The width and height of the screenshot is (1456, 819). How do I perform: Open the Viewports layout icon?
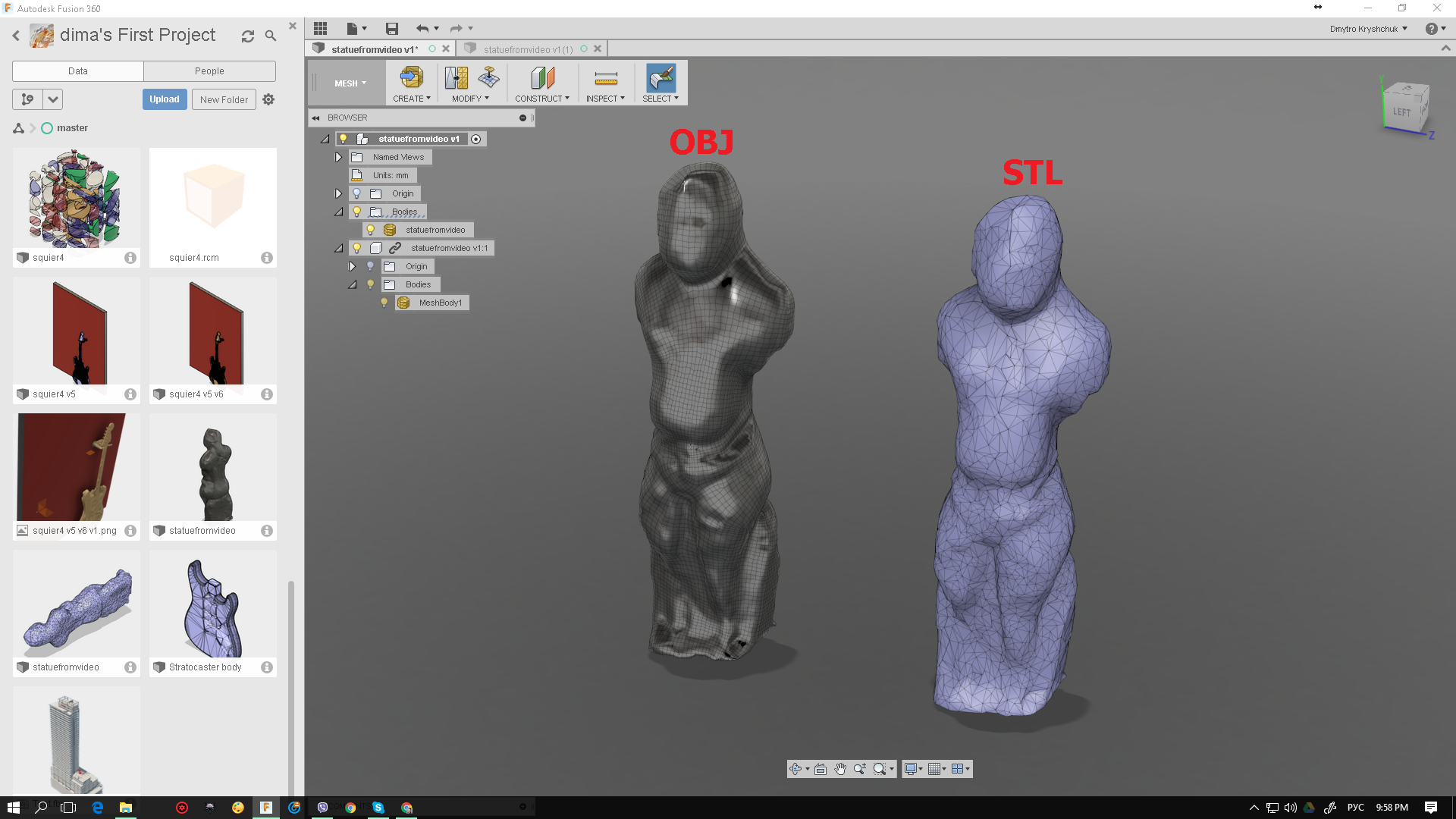957,769
